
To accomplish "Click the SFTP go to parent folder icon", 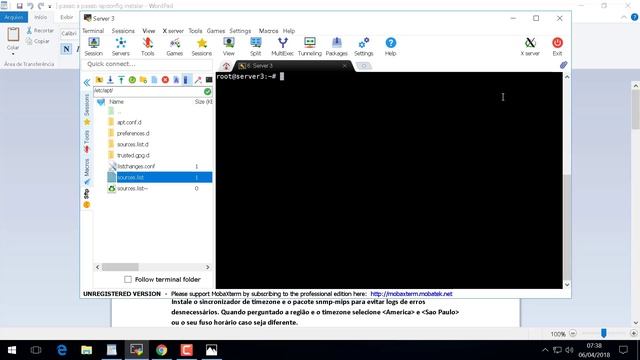I will 99,80.
